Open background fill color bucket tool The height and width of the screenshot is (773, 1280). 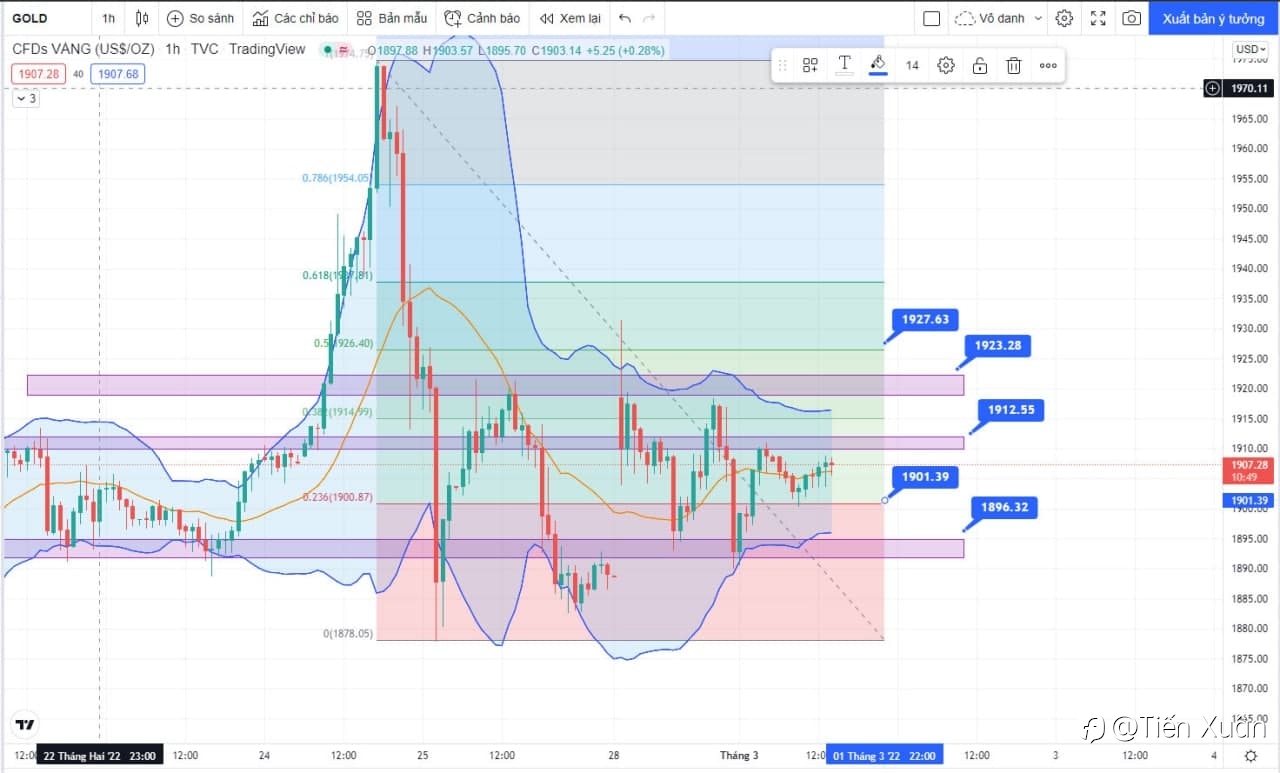(878, 65)
